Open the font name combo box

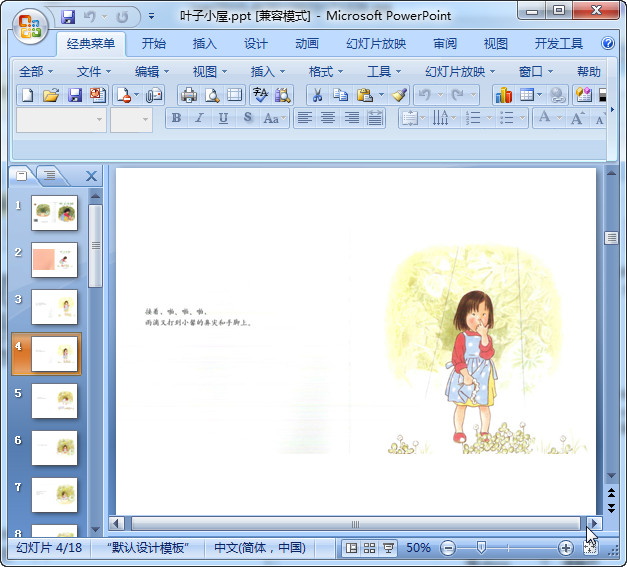point(61,119)
